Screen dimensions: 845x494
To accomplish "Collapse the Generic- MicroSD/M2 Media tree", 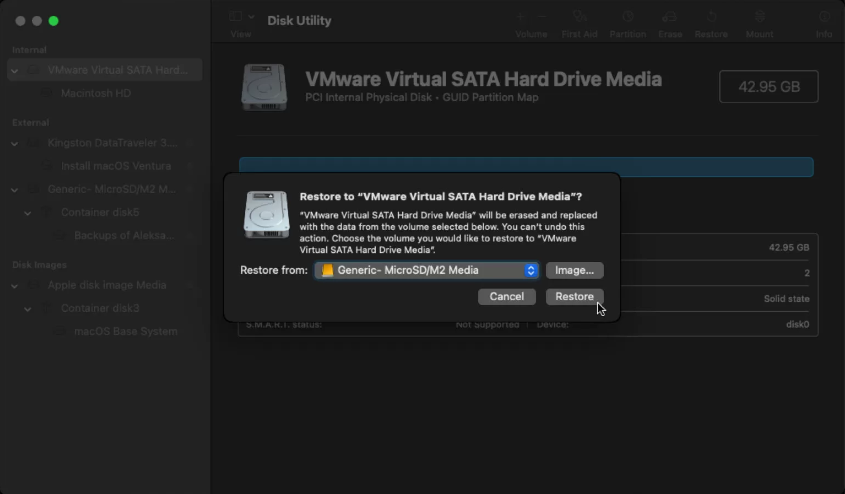I will coord(15,190).
